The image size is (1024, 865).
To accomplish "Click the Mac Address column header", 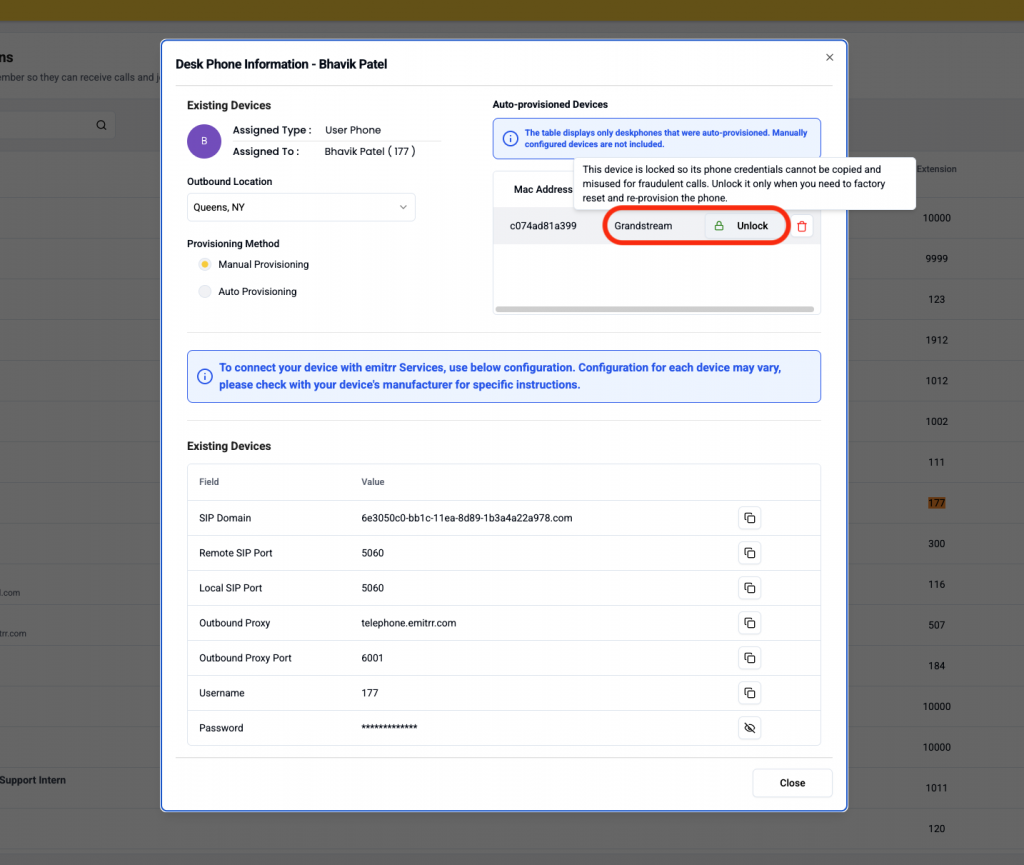I will [543, 189].
